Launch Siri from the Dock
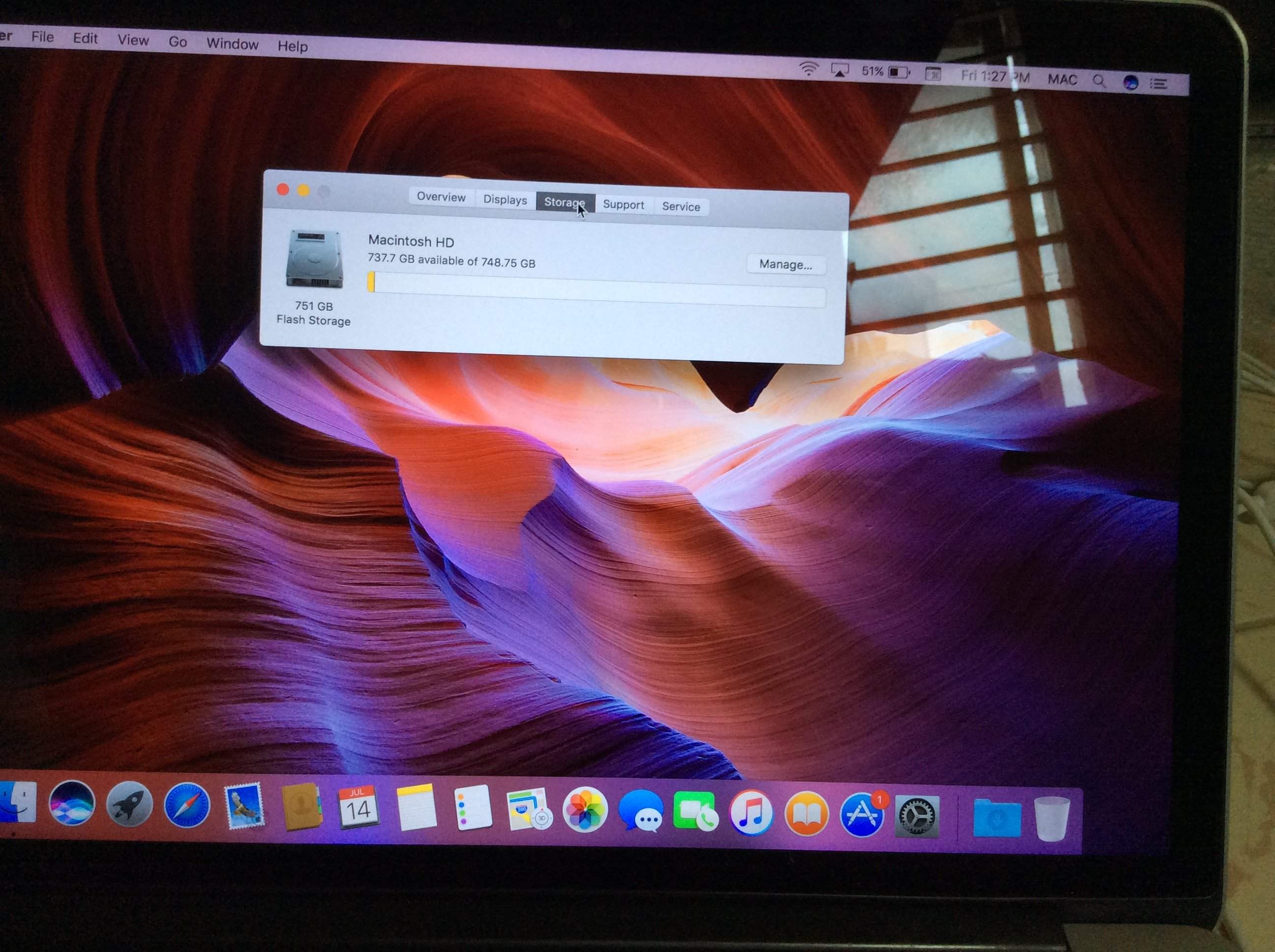1275x952 pixels. [72, 803]
